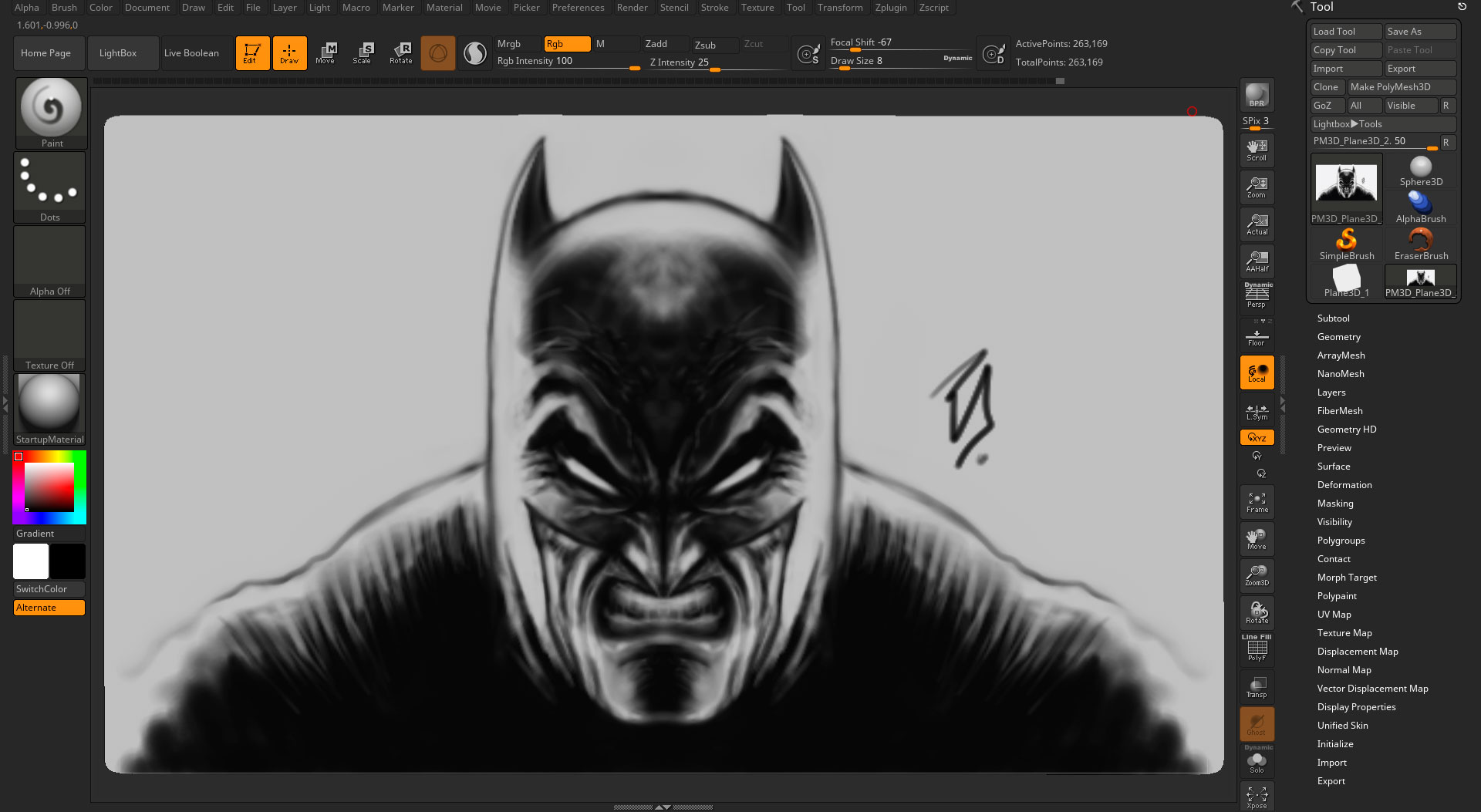Activate the Edit mode button
Screen dimensions: 1481x812
(252, 53)
